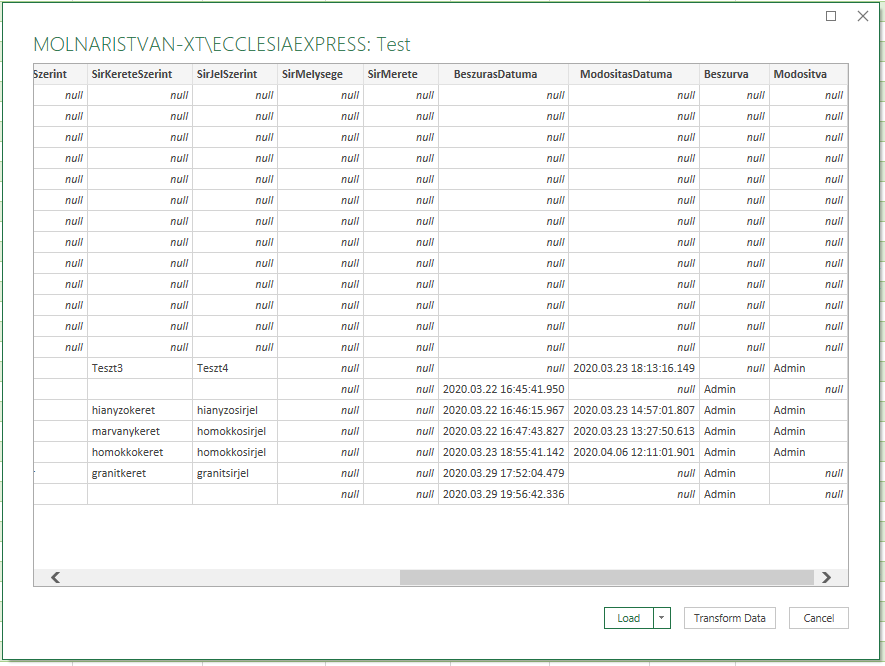Click the scroll-left arrow of the horizontal scrollbar

(x=55, y=577)
